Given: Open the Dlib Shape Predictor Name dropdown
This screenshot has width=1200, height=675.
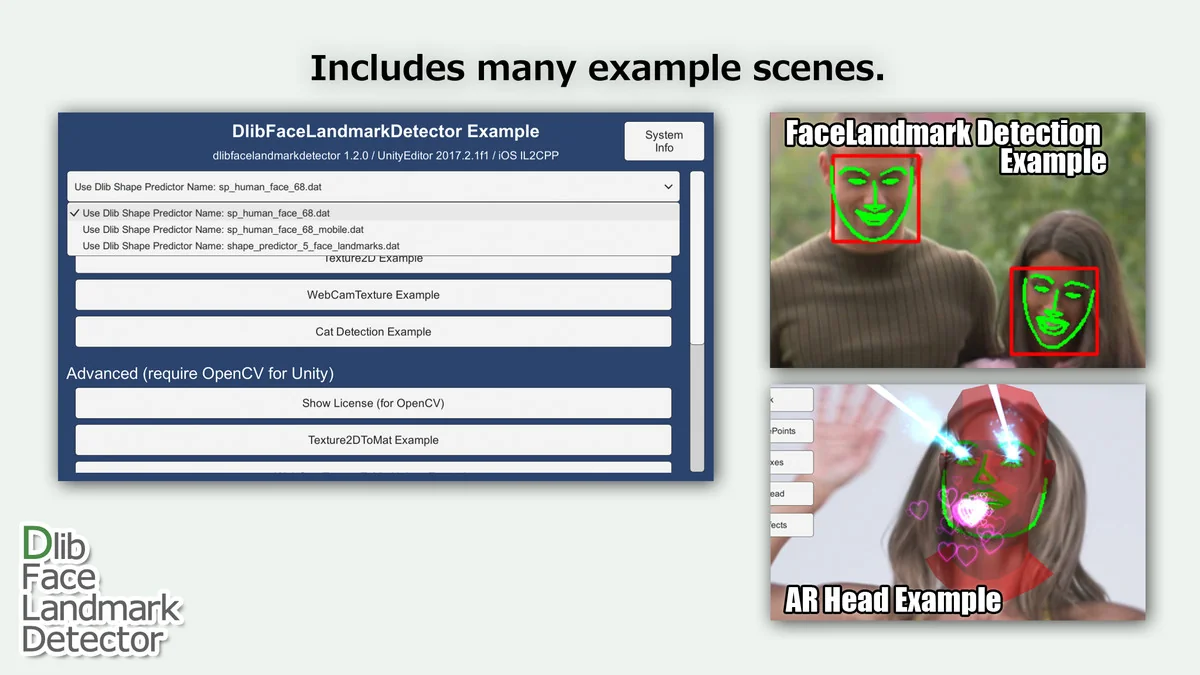Looking at the screenshot, I should click(372, 186).
